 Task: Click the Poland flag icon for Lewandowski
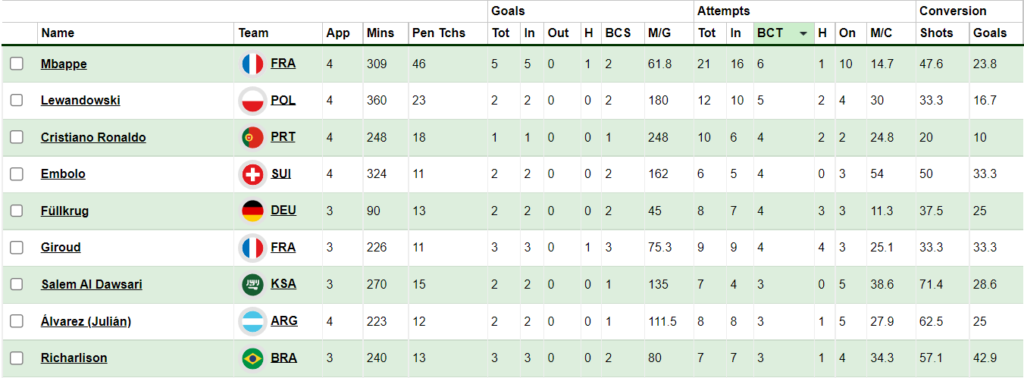point(252,101)
